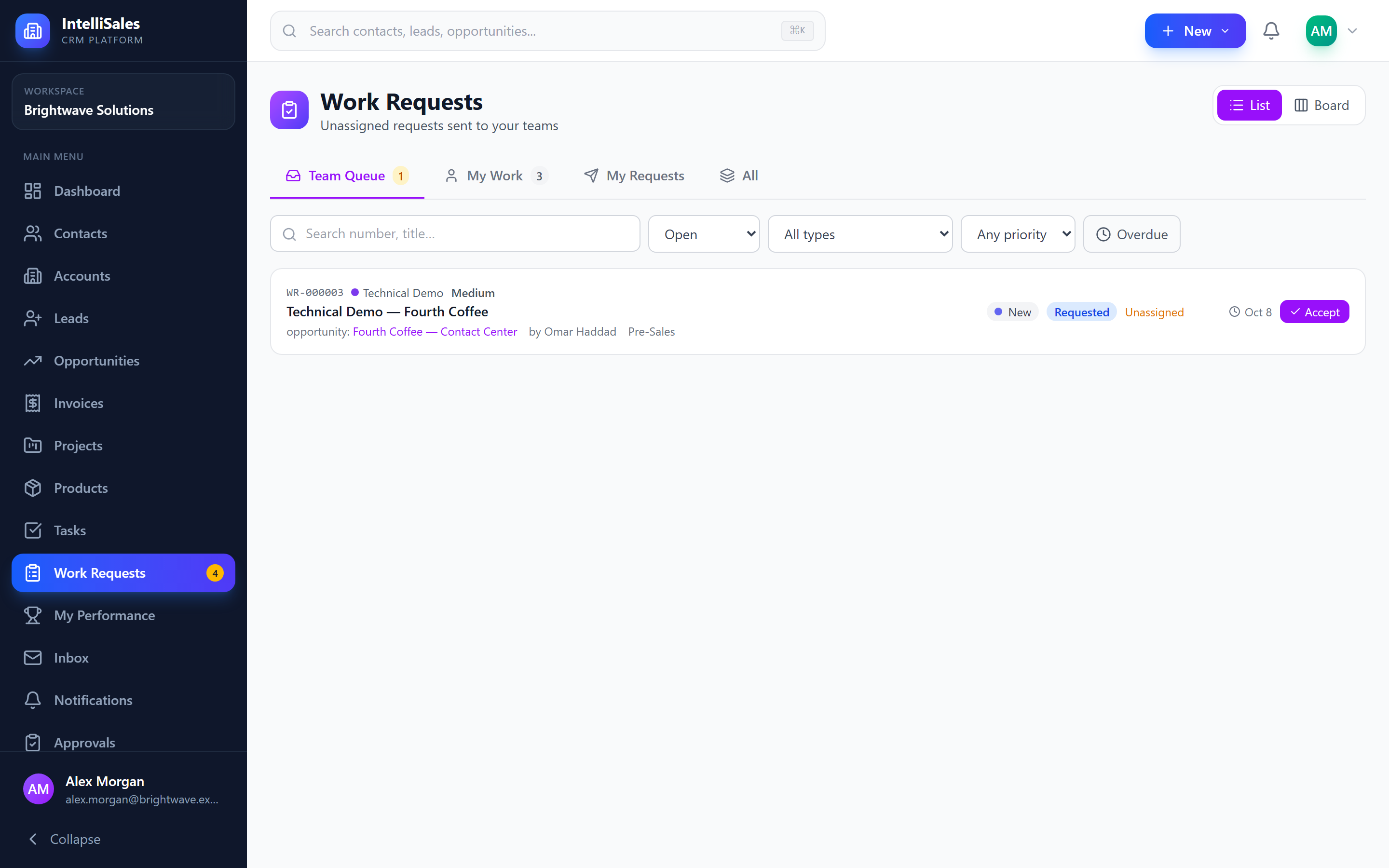This screenshot has width=1389, height=868.
Task: Open the Open status dropdown
Action: coord(704,234)
